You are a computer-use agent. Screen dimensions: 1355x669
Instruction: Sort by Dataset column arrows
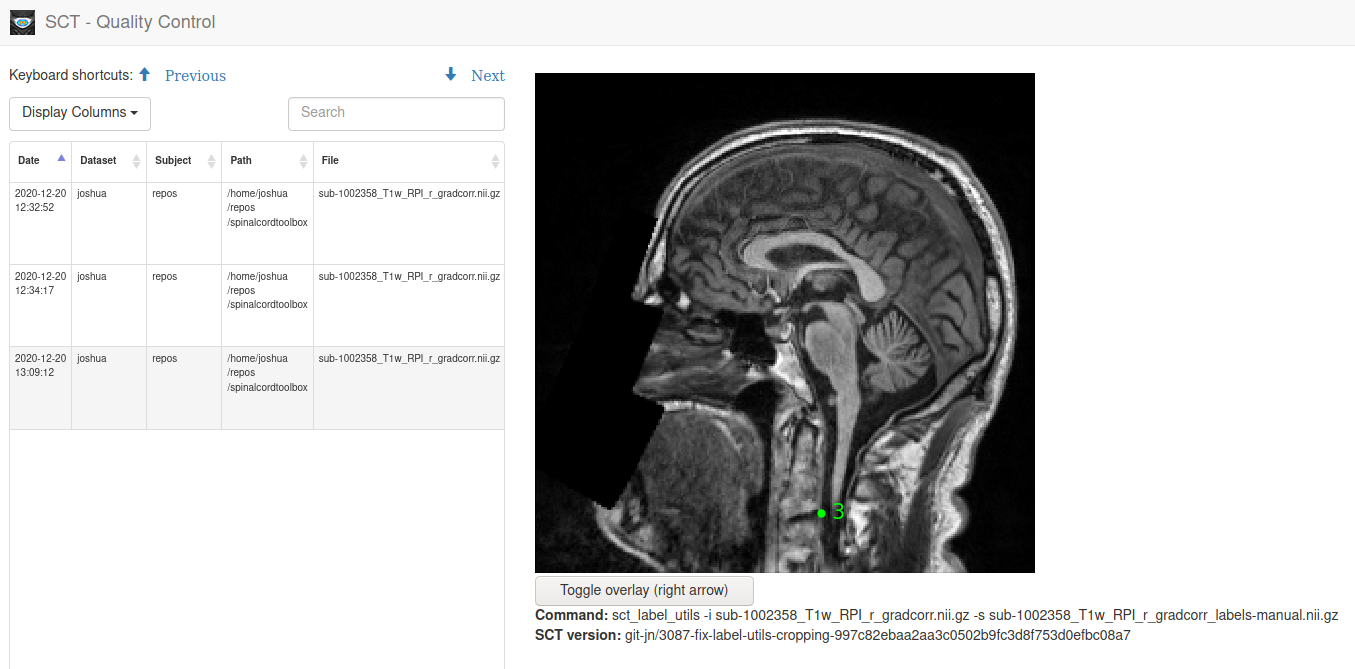[x=136, y=161]
